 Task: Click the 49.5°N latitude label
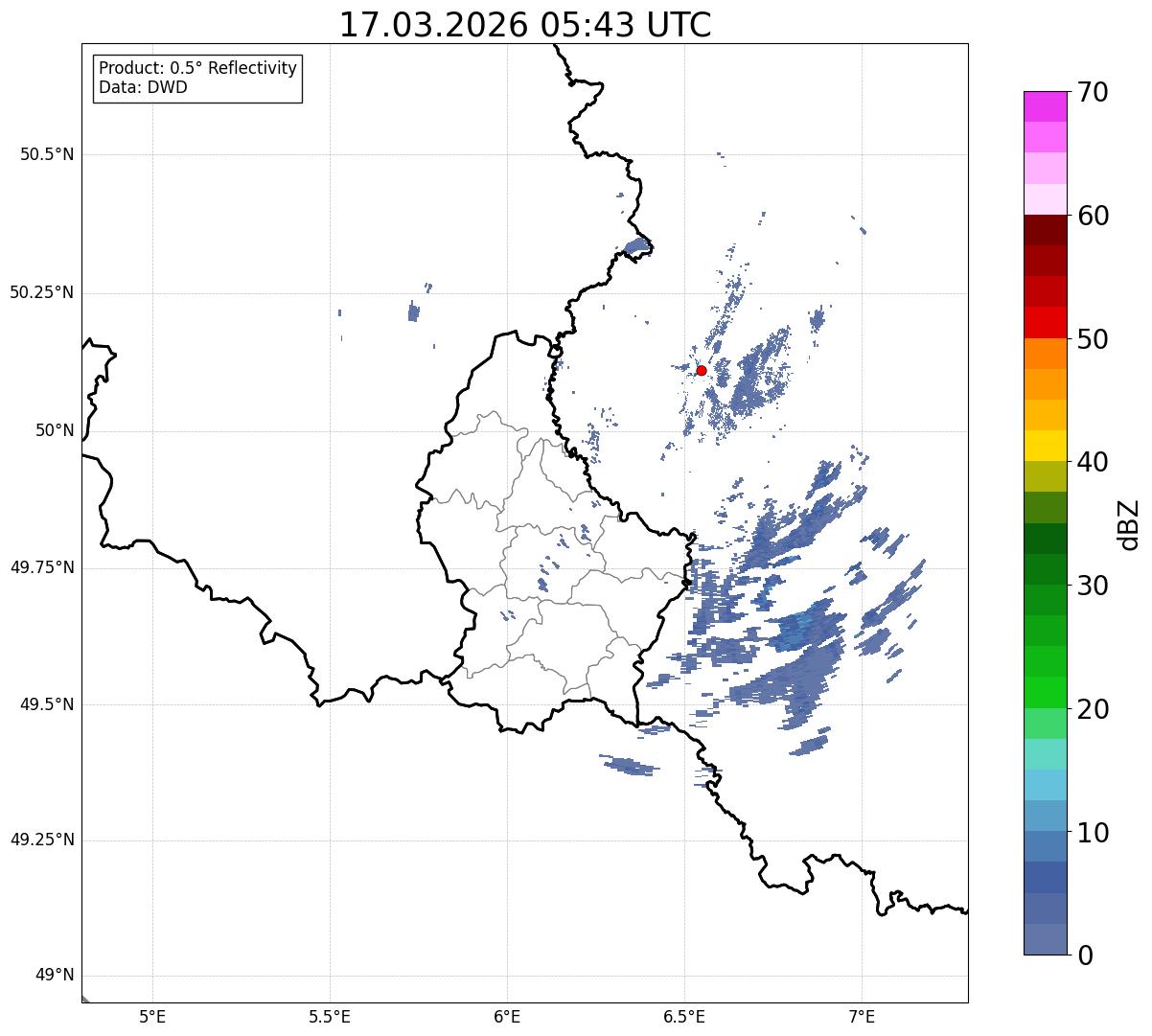pyautogui.click(x=47, y=704)
